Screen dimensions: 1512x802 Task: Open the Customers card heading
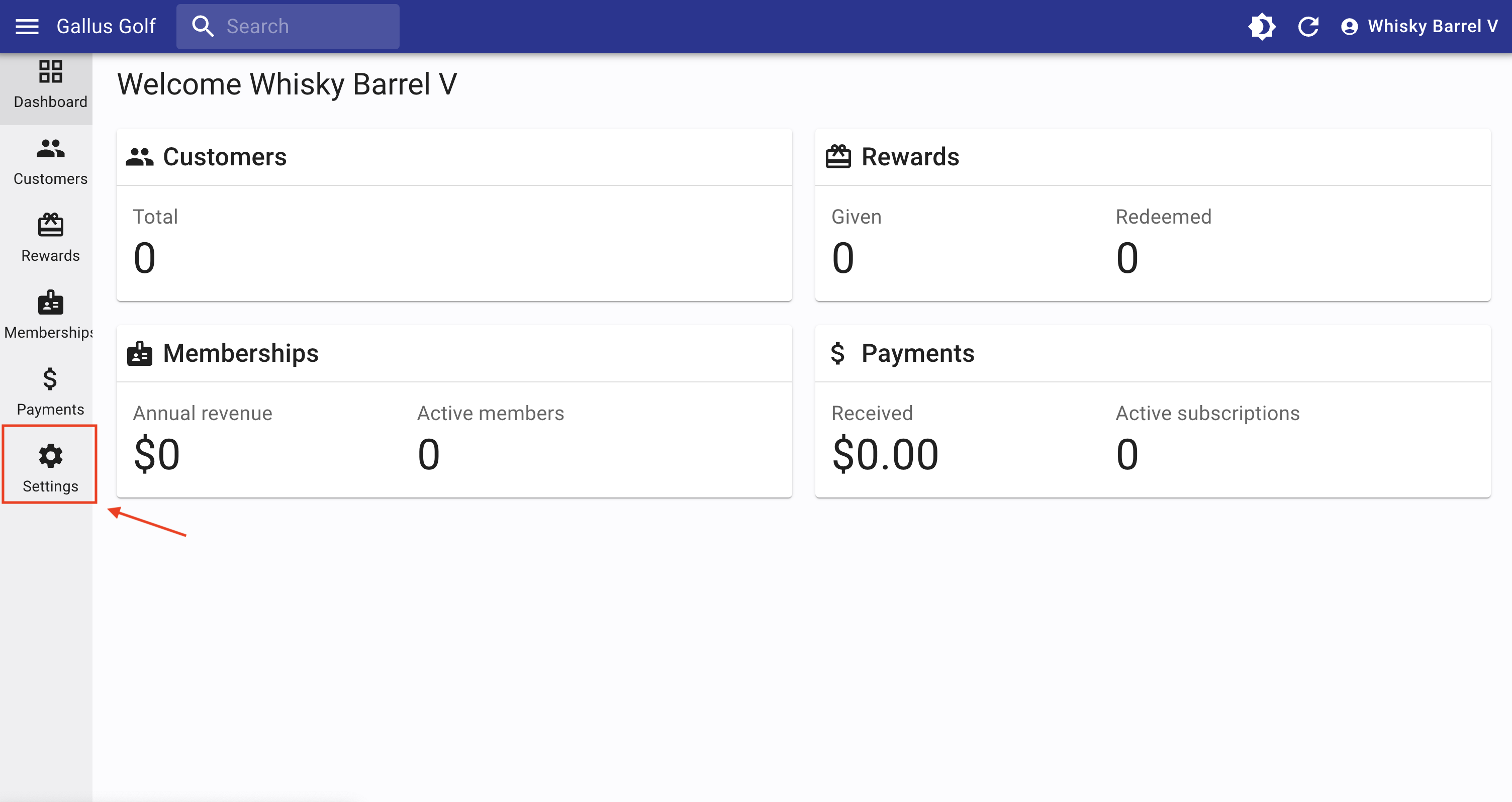[x=225, y=157]
